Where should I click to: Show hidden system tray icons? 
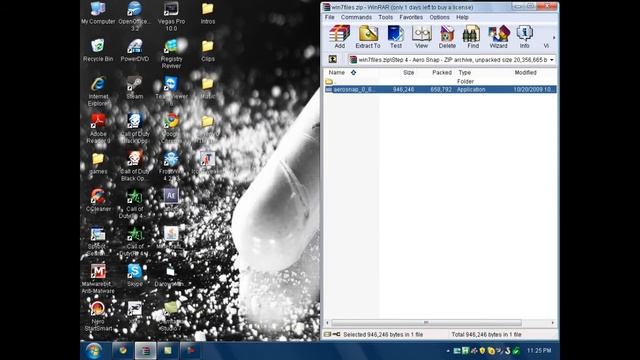pos(448,351)
